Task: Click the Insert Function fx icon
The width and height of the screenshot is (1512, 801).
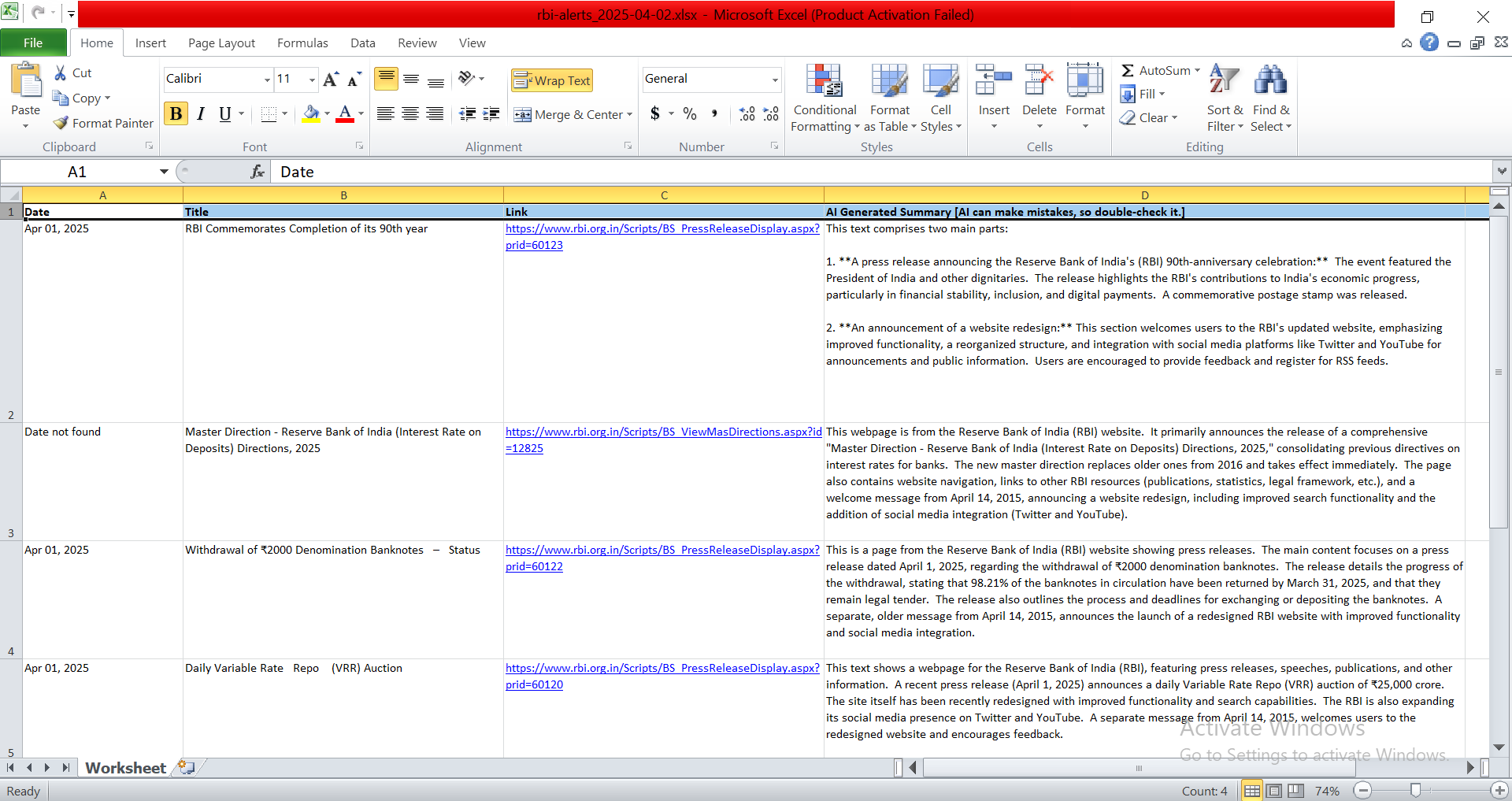Action: tap(258, 172)
